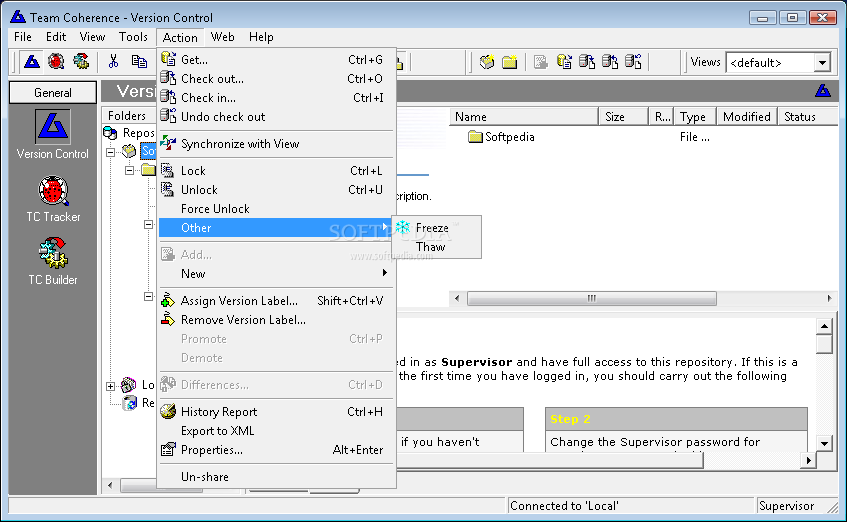Choose Export to XML

tap(277, 431)
